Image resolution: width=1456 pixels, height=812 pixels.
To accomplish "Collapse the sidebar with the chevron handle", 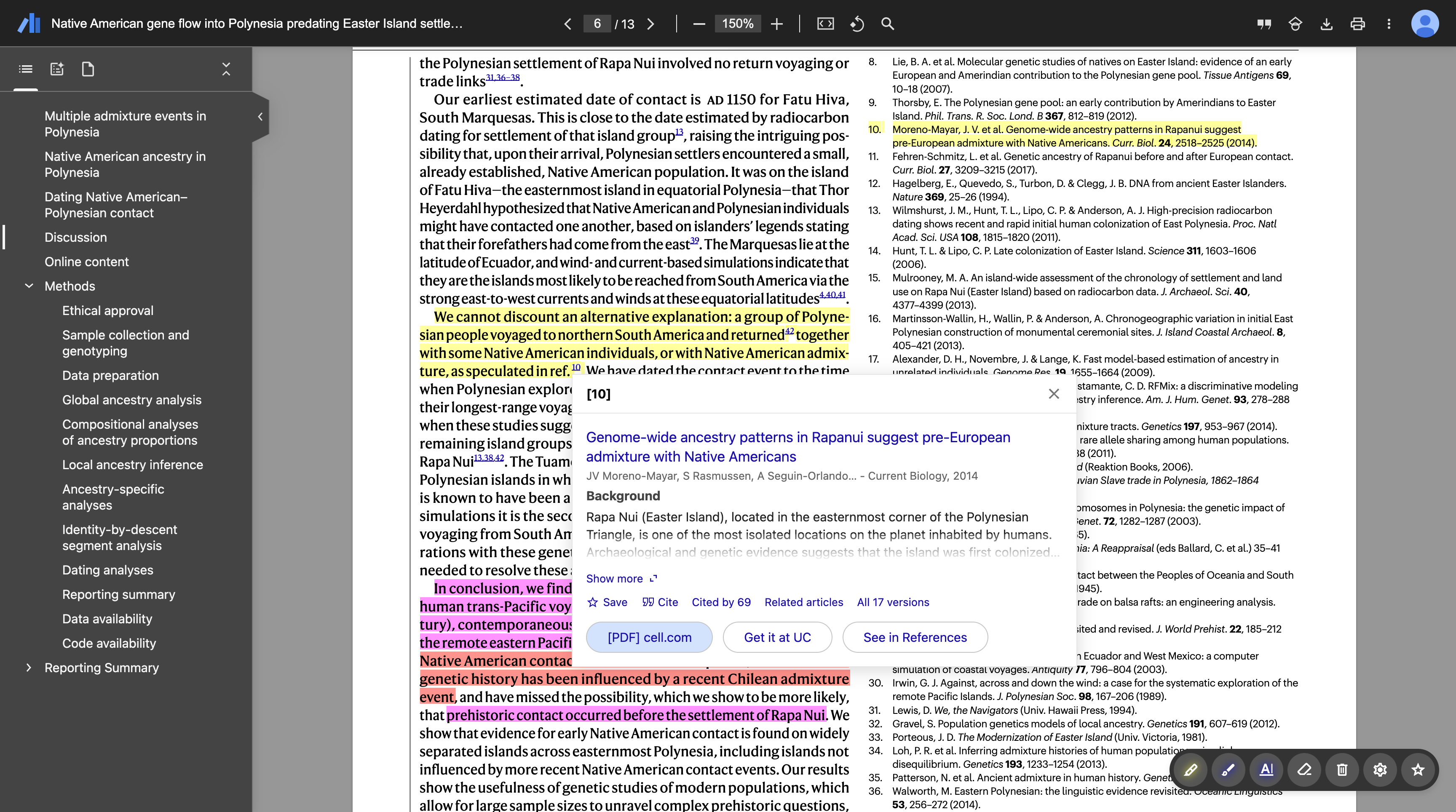I will click(x=260, y=117).
